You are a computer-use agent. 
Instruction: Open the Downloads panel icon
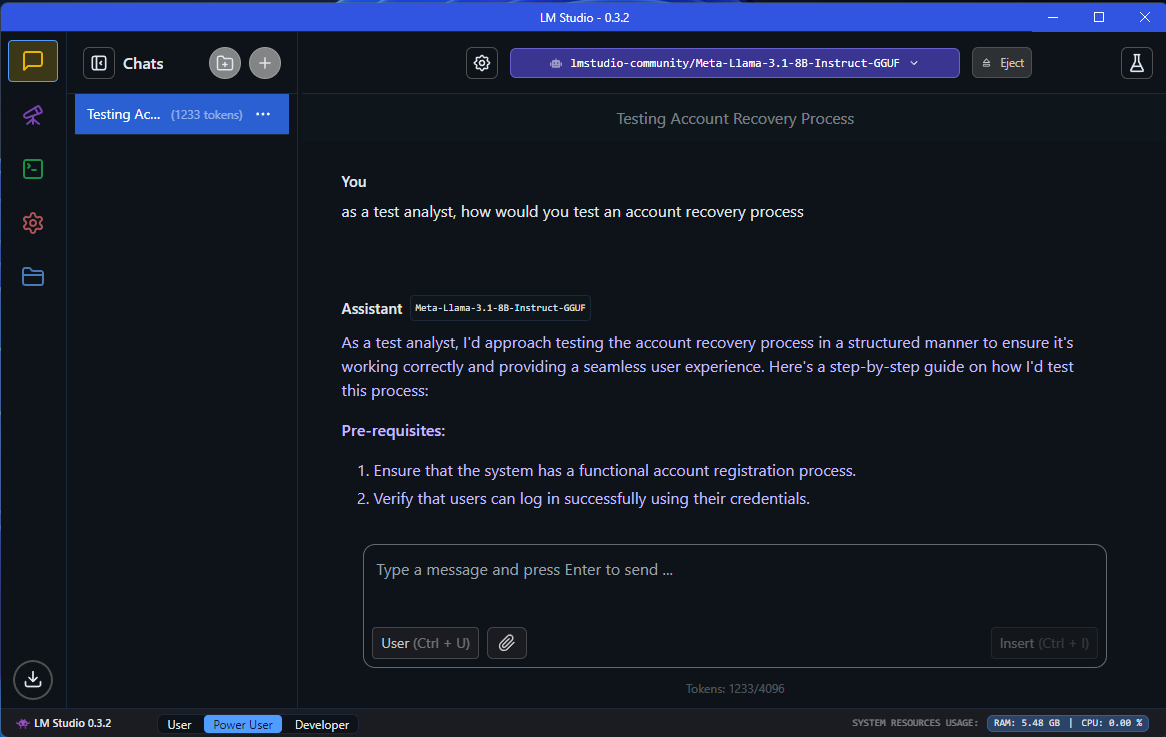(33, 680)
